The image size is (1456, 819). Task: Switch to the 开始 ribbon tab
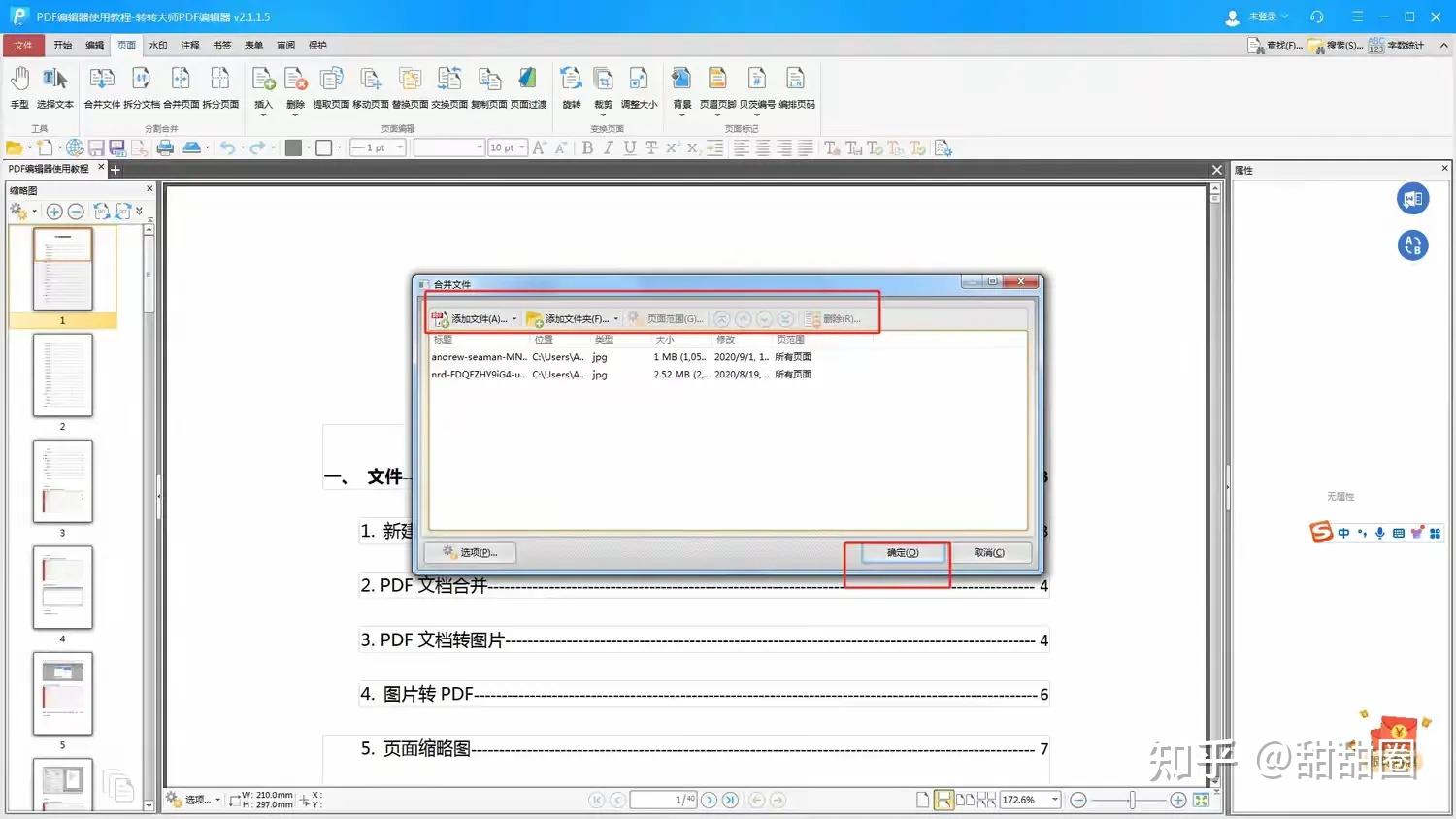63,45
